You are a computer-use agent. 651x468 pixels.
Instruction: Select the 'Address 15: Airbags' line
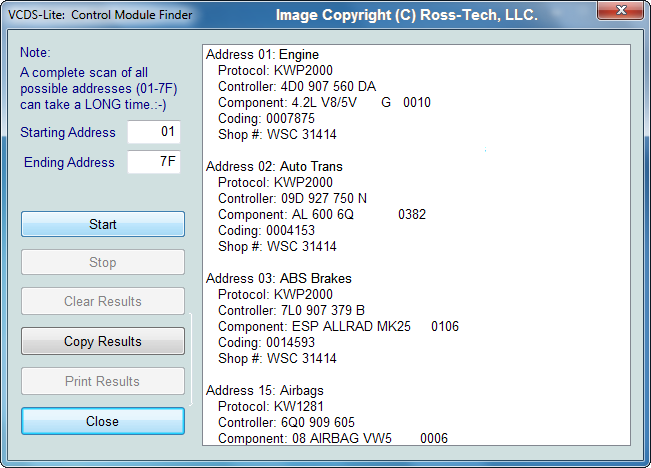tap(264, 390)
